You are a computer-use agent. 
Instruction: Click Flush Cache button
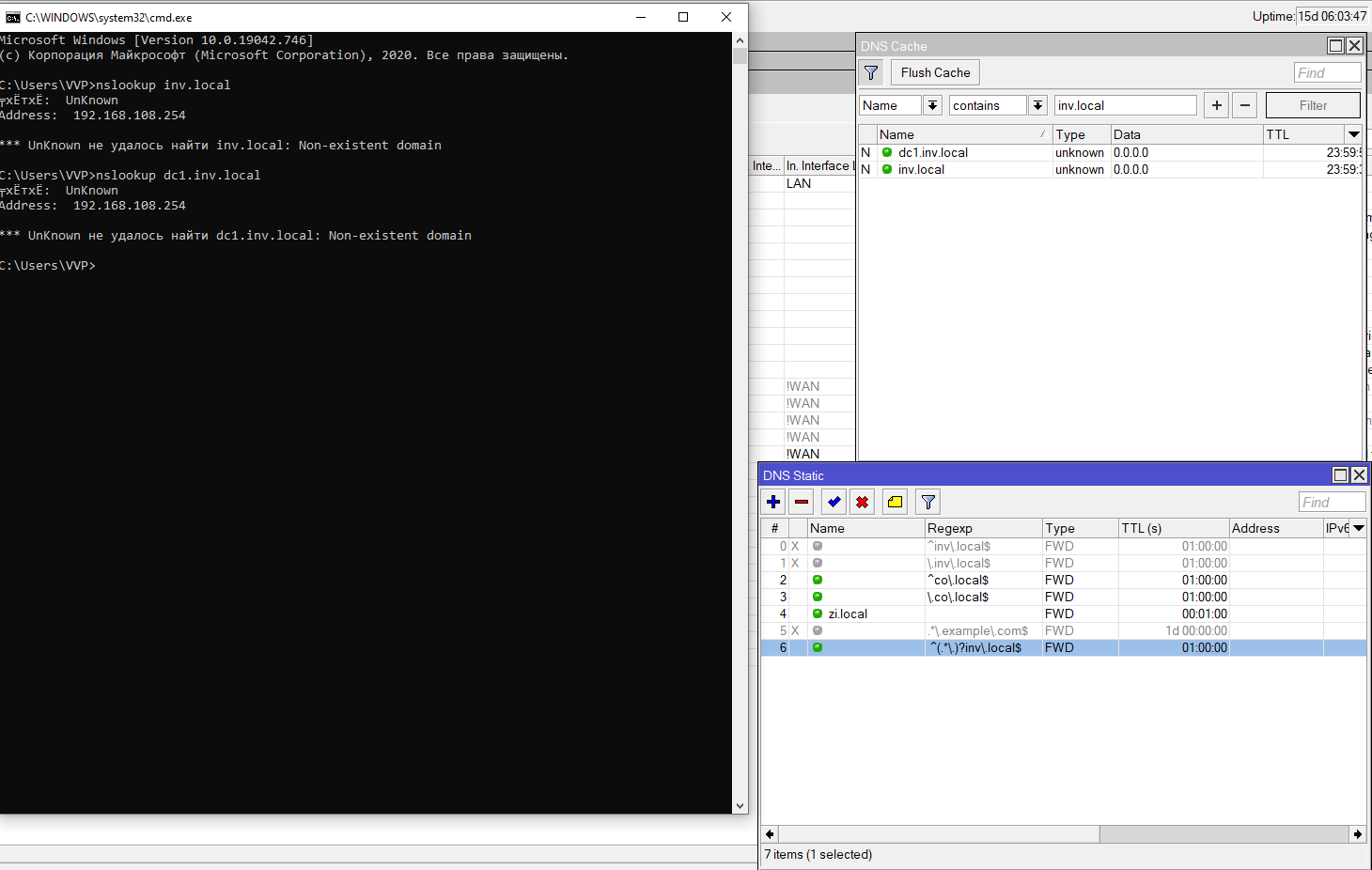[935, 72]
